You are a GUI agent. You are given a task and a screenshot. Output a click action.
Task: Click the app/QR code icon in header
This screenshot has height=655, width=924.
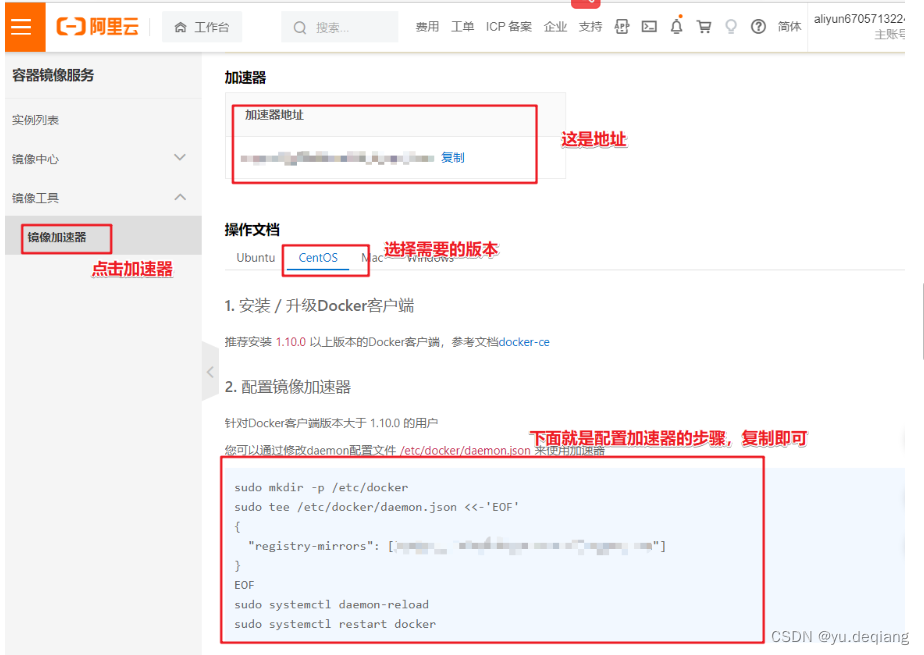tap(622, 27)
